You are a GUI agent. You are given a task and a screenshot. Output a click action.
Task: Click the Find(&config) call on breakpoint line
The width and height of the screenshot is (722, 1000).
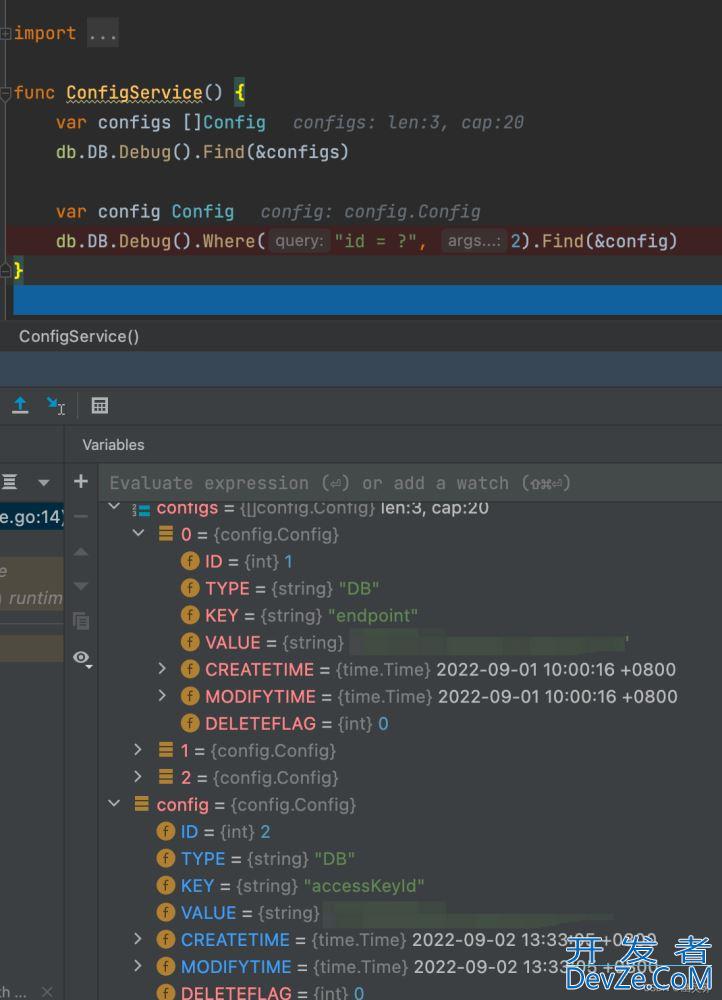coord(609,241)
